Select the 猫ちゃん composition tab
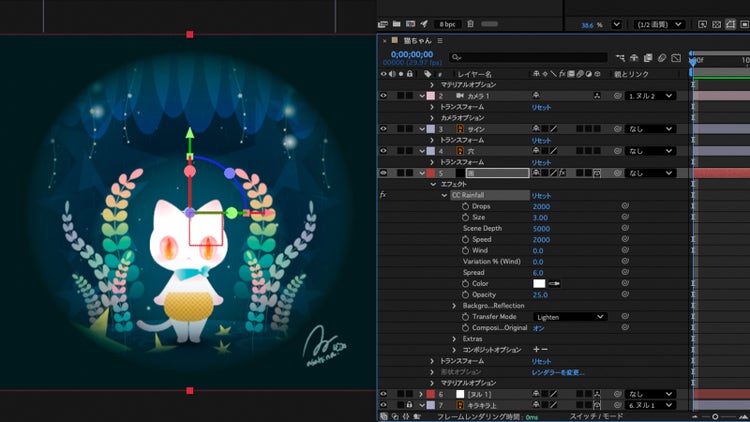This screenshot has width=750, height=422. [418, 41]
